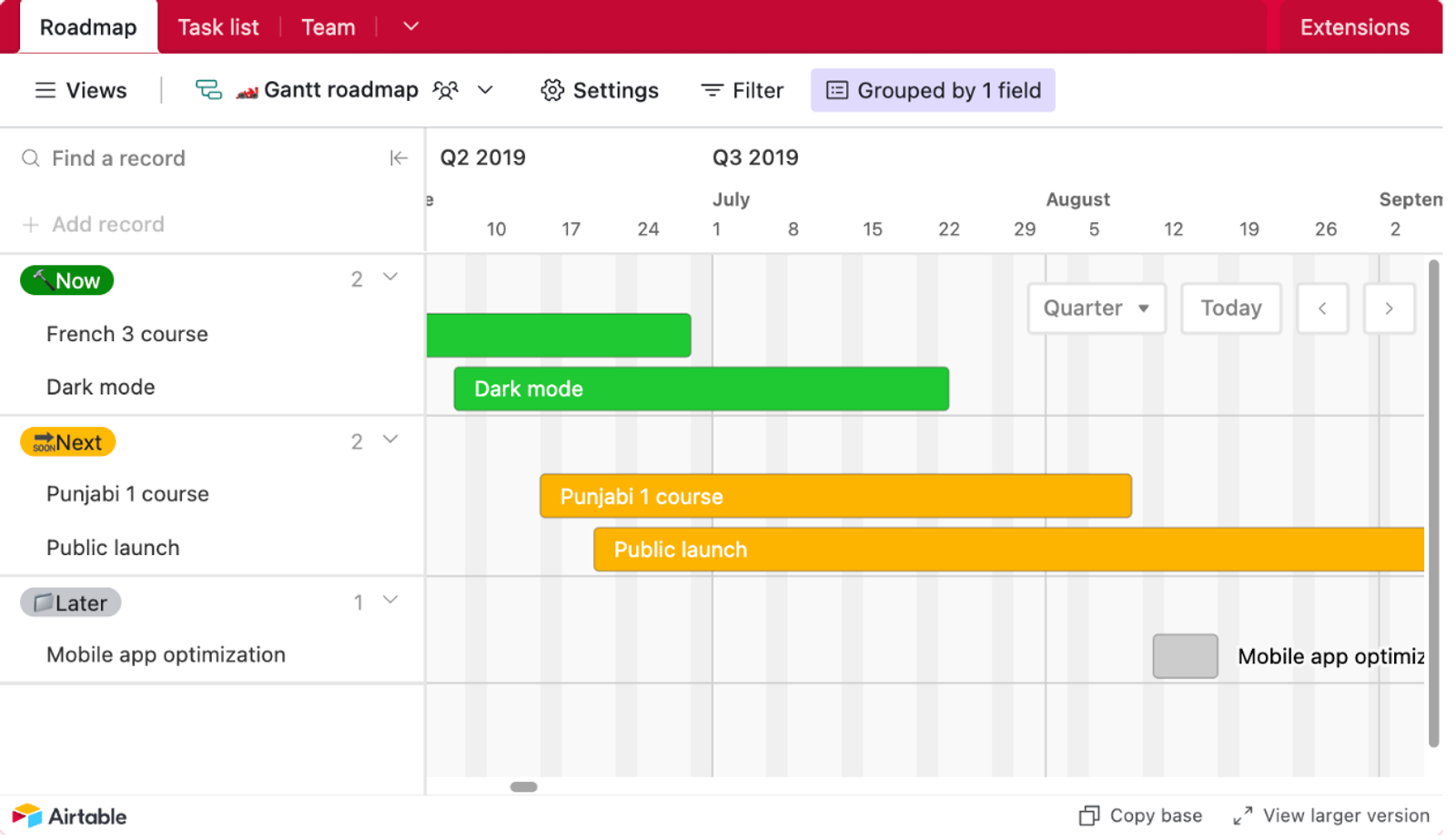This screenshot has height=839, width=1456.
Task: Click the gray Later group tag
Action: point(70,602)
